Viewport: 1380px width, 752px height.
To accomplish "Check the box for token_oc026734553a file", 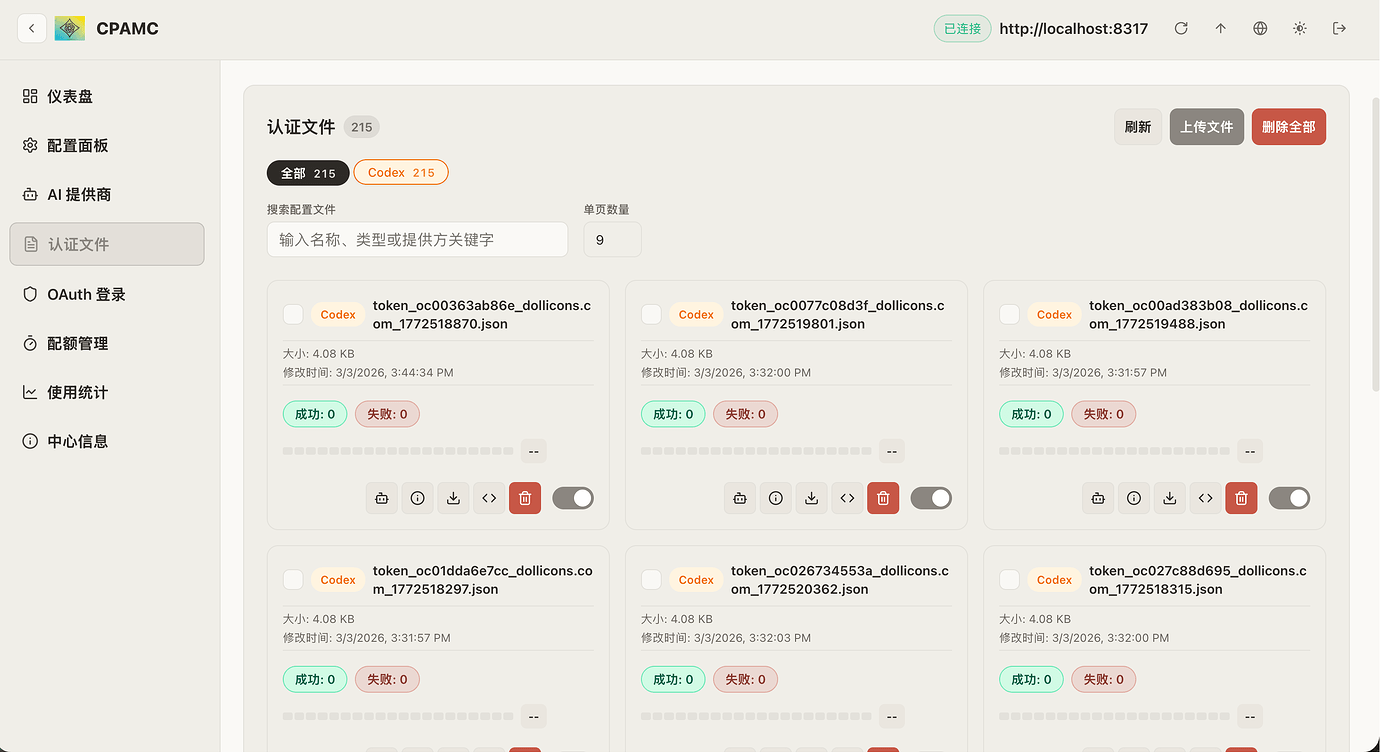I will pyautogui.click(x=651, y=579).
